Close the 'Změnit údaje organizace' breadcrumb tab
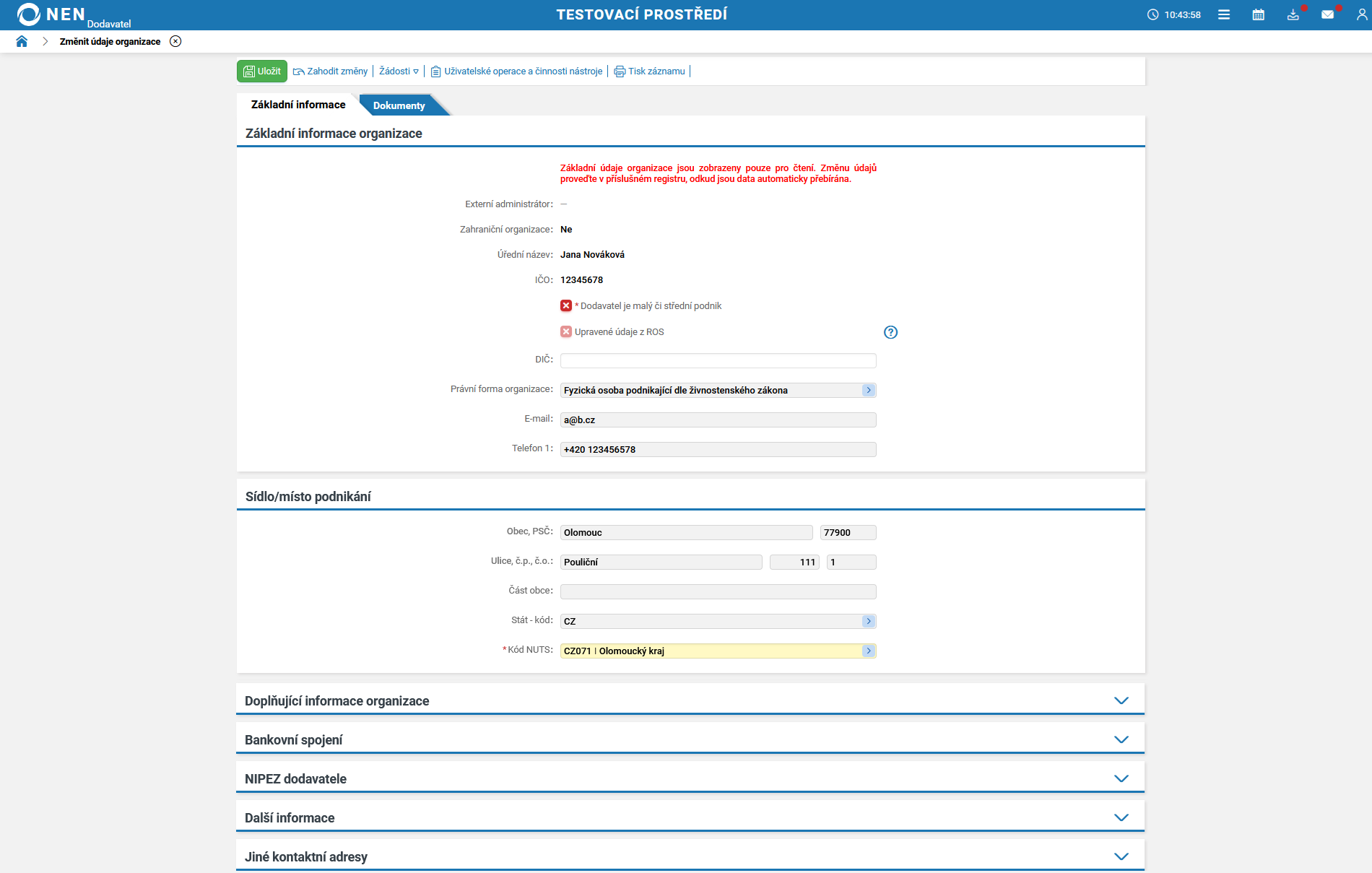The height and width of the screenshot is (873, 1372). (x=175, y=41)
